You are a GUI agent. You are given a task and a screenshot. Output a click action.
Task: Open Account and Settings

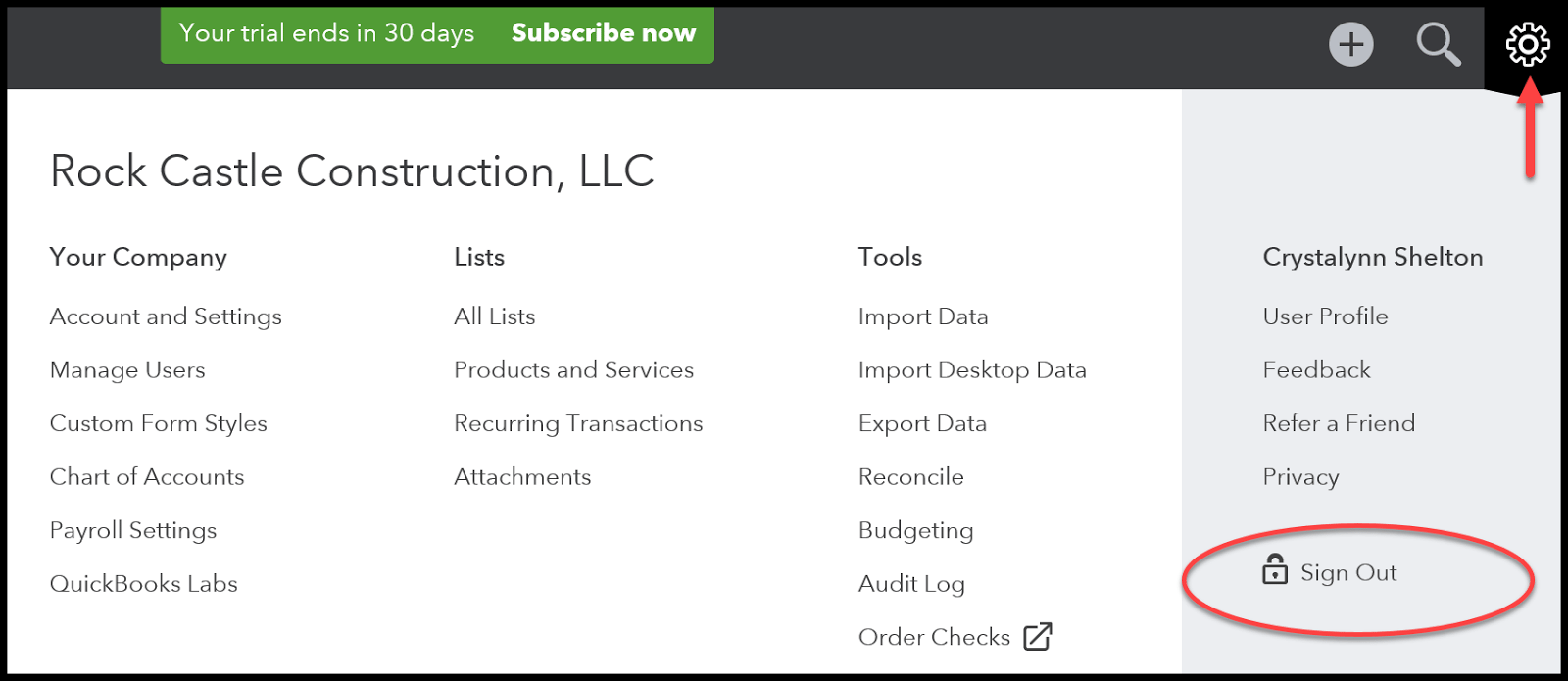(x=166, y=316)
